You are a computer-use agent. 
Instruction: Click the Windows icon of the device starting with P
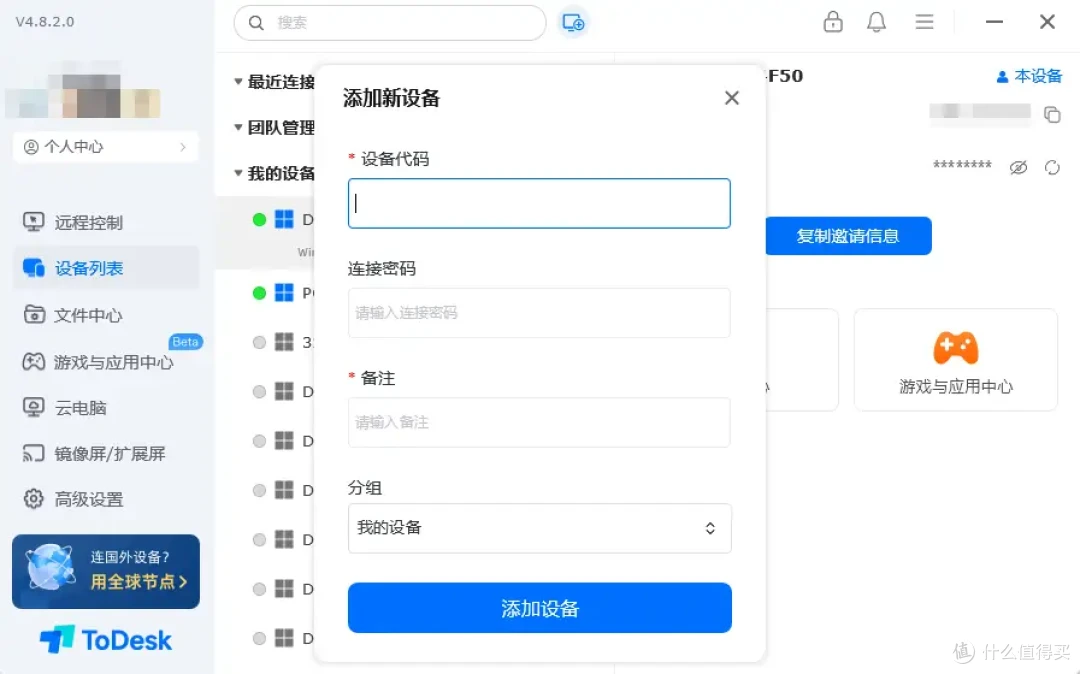coord(284,293)
